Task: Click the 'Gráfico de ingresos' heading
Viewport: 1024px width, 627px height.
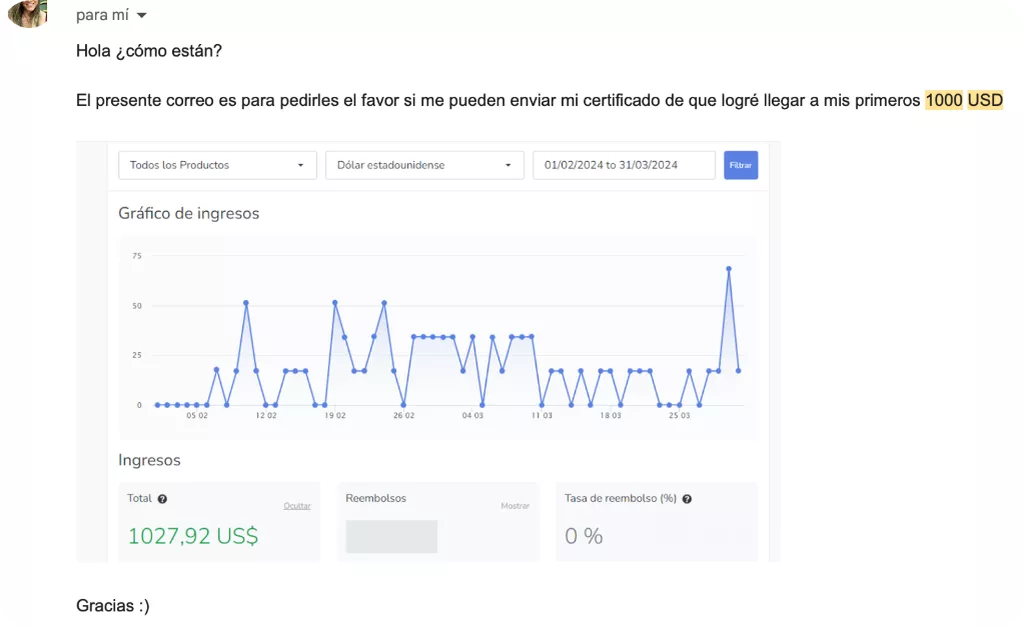Action: [189, 214]
